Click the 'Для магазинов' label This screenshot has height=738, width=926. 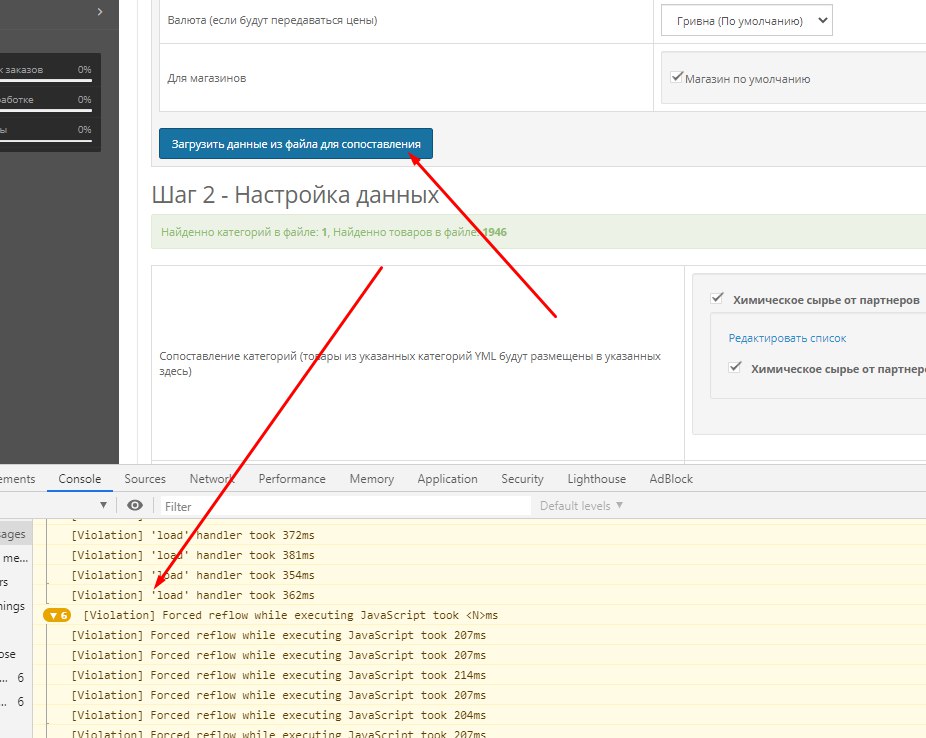(207, 78)
